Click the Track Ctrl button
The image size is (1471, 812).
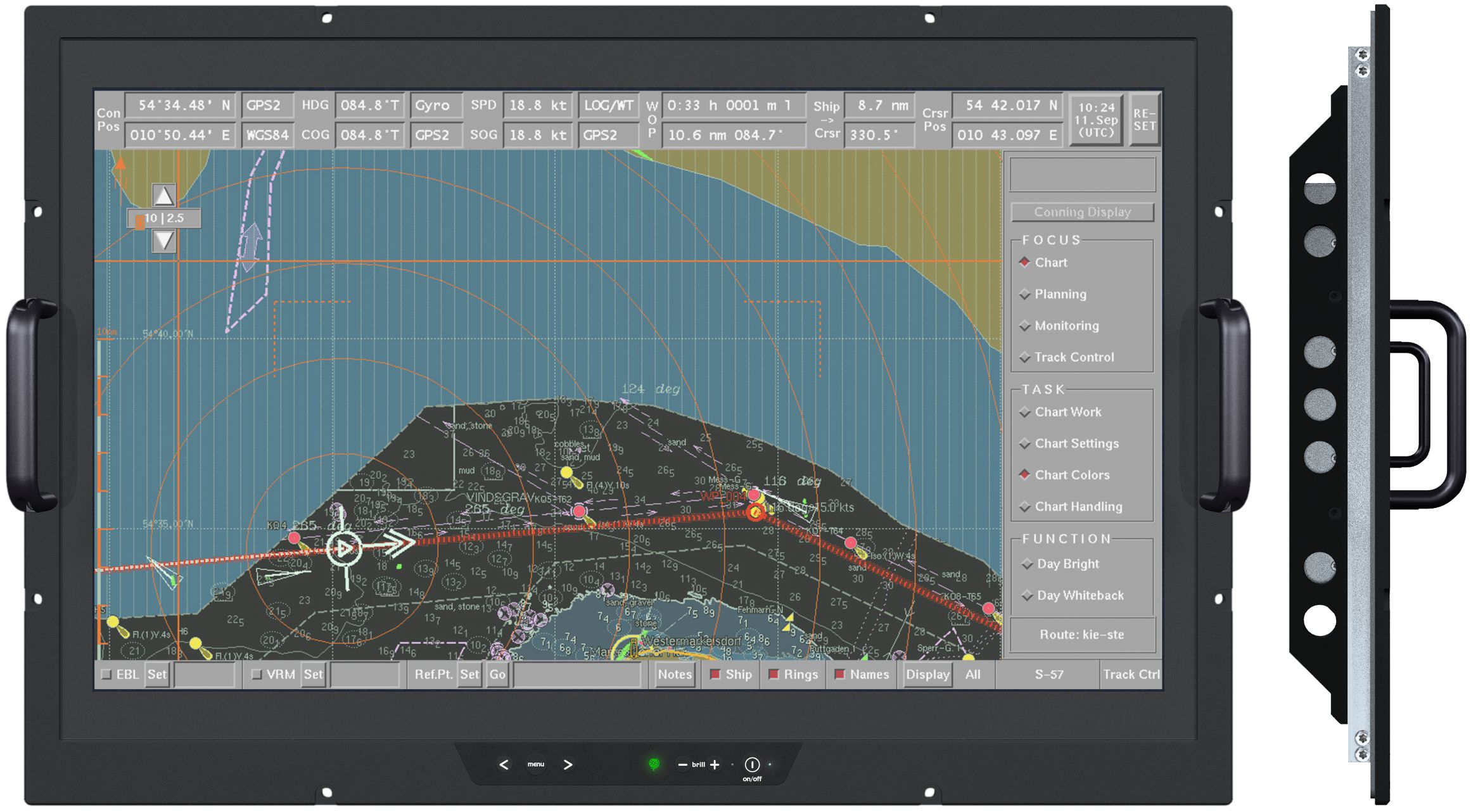tap(1131, 675)
